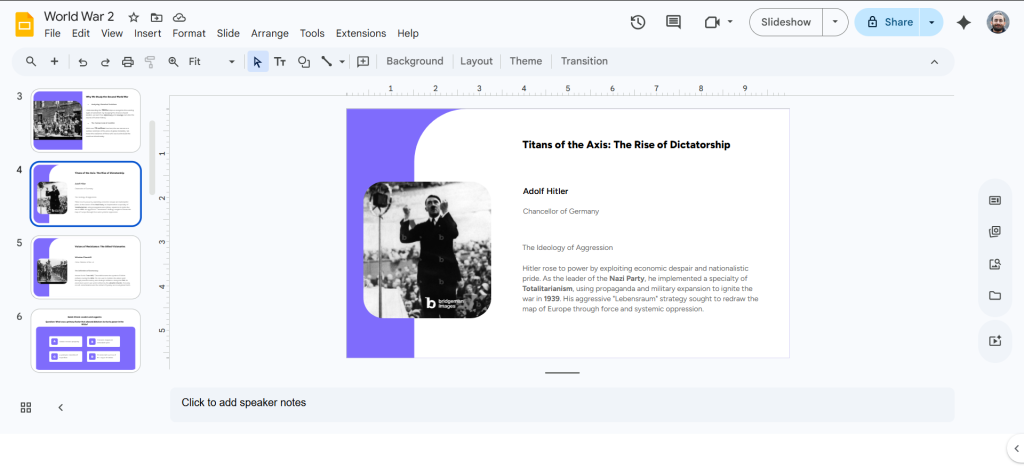The image size is (1024, 468).
Task: Open version history clock icon
Action: 637,22
